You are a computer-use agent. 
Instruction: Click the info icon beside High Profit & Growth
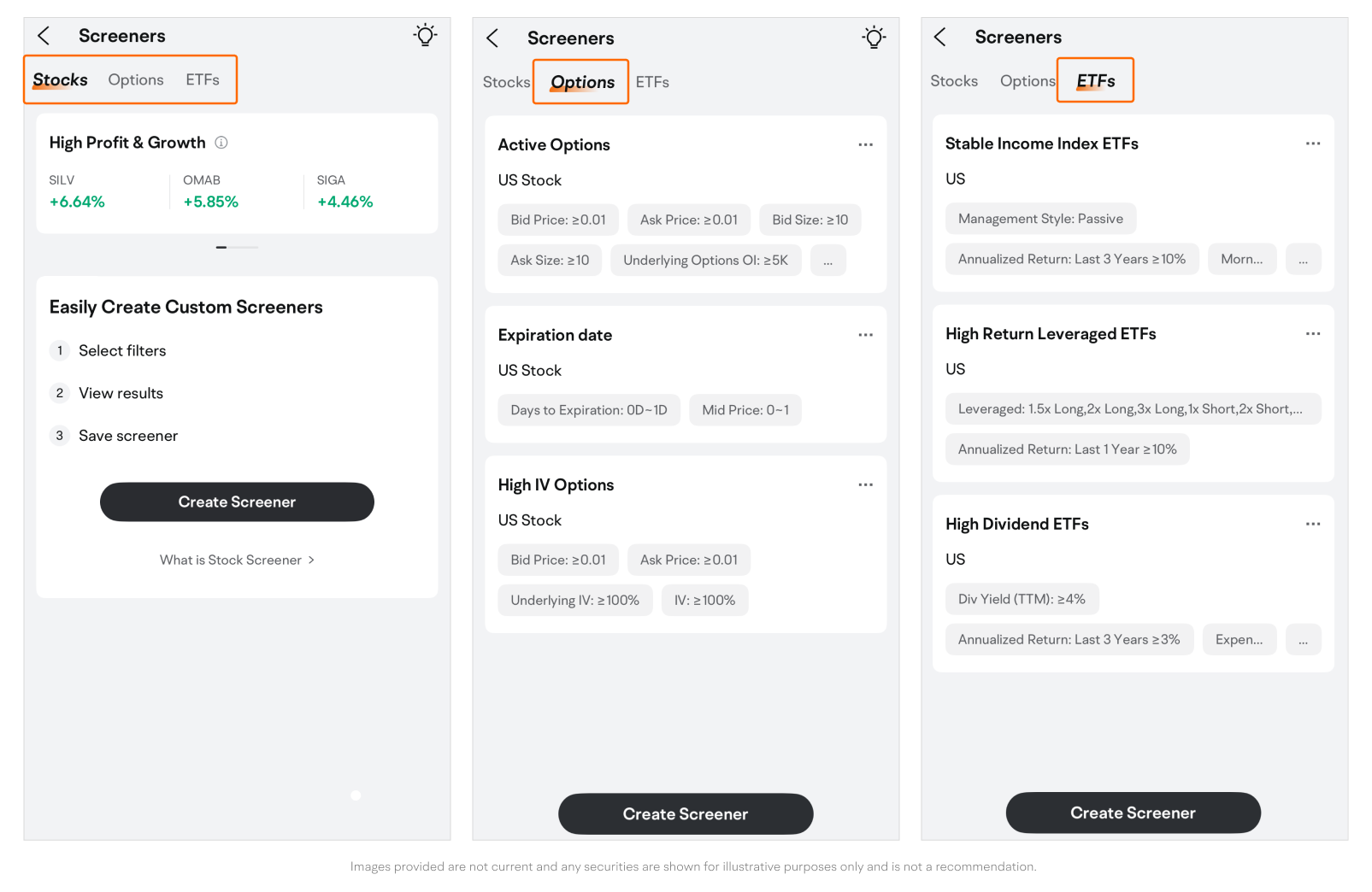coord(221,143)
